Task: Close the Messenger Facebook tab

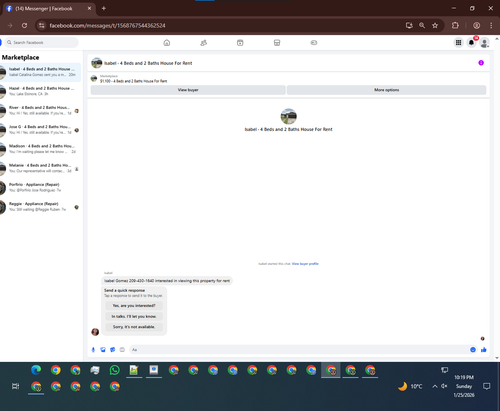Action: [89, 8]
